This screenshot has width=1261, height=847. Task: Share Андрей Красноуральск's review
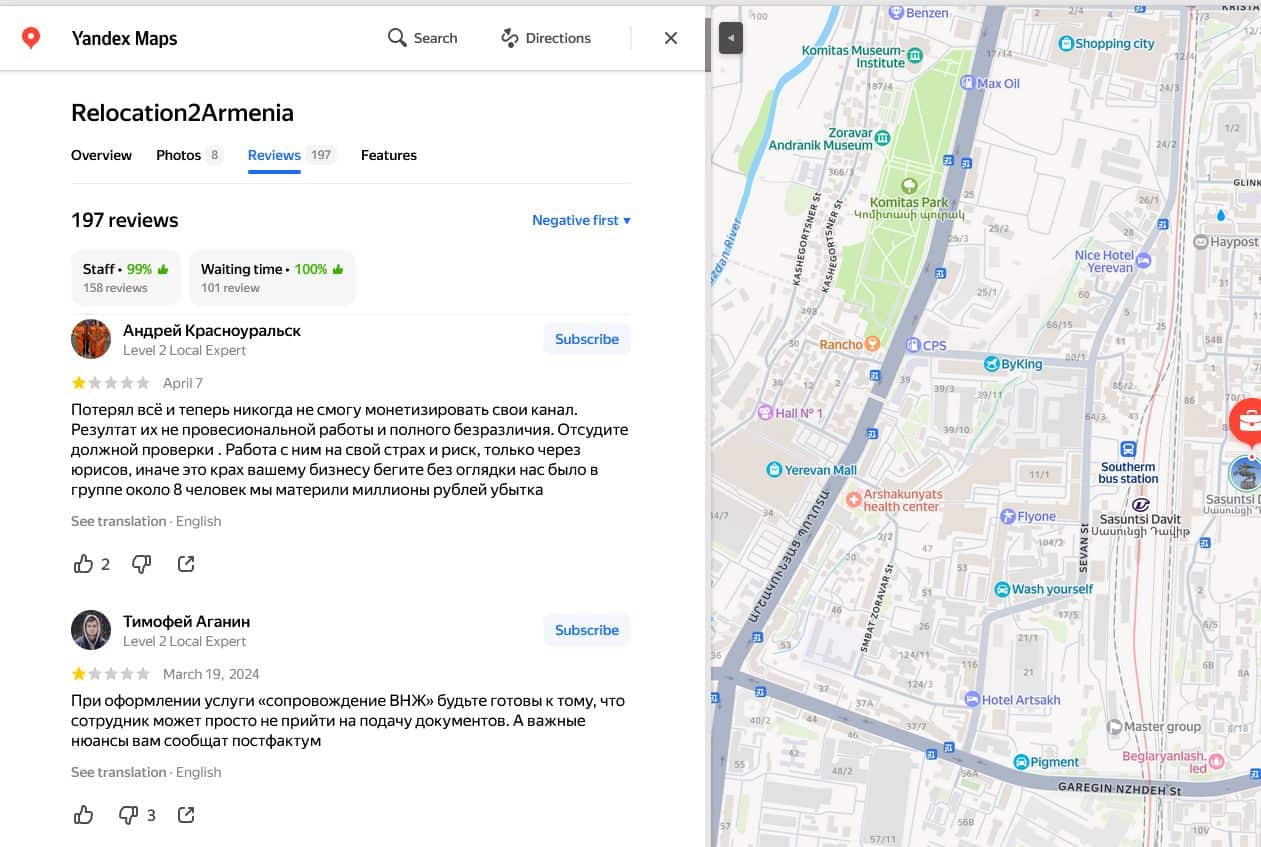[x=186, y=564]
